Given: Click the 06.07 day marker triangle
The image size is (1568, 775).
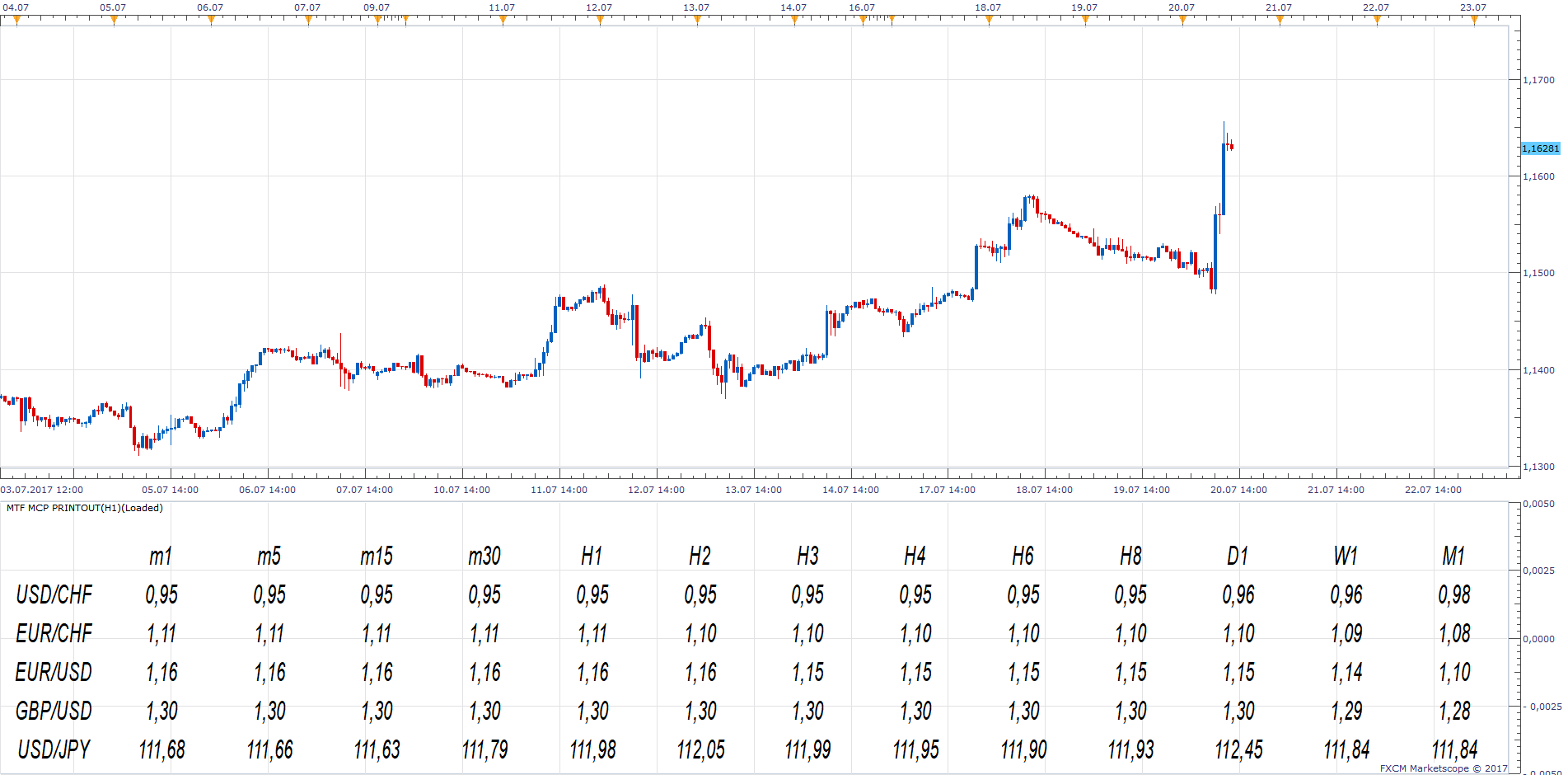Looking at the screenshot, I should 211,21.
